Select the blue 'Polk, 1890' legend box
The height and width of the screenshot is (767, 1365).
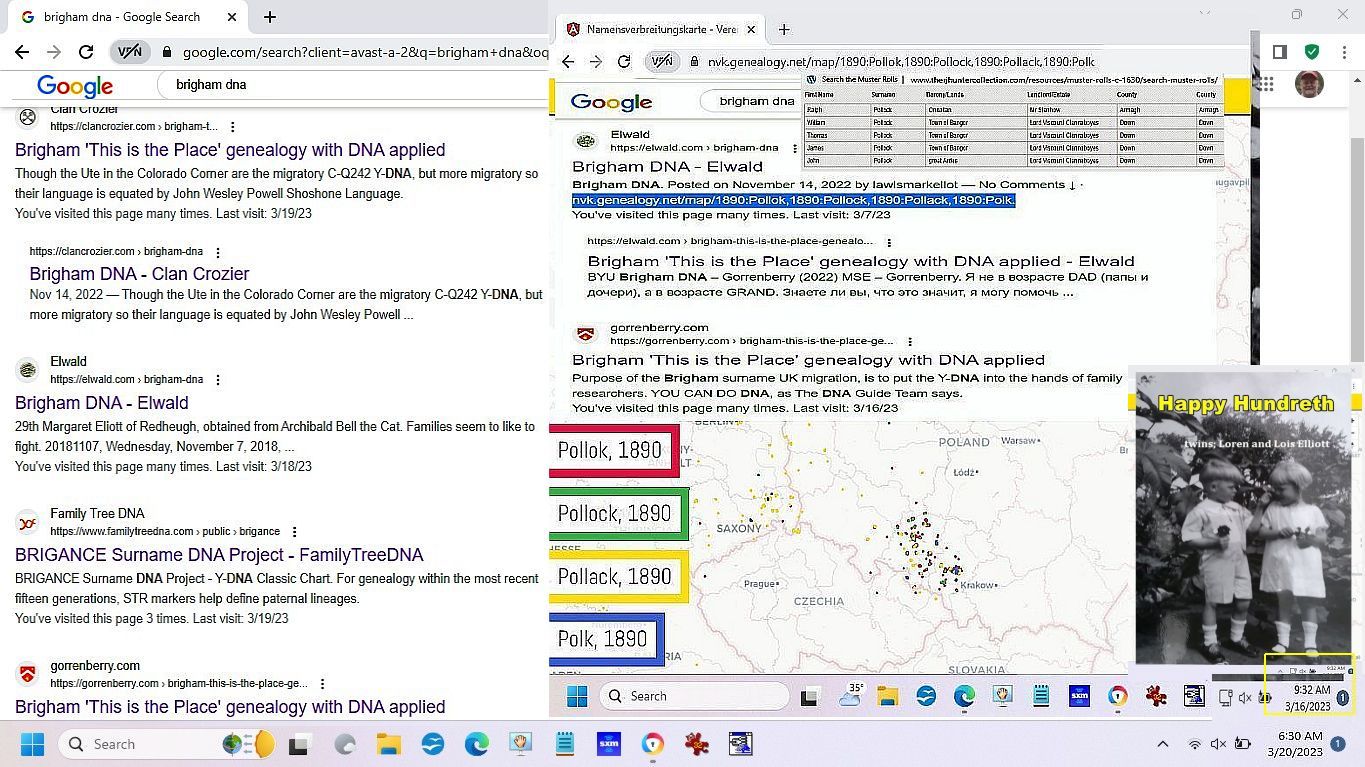pos(607,639)
